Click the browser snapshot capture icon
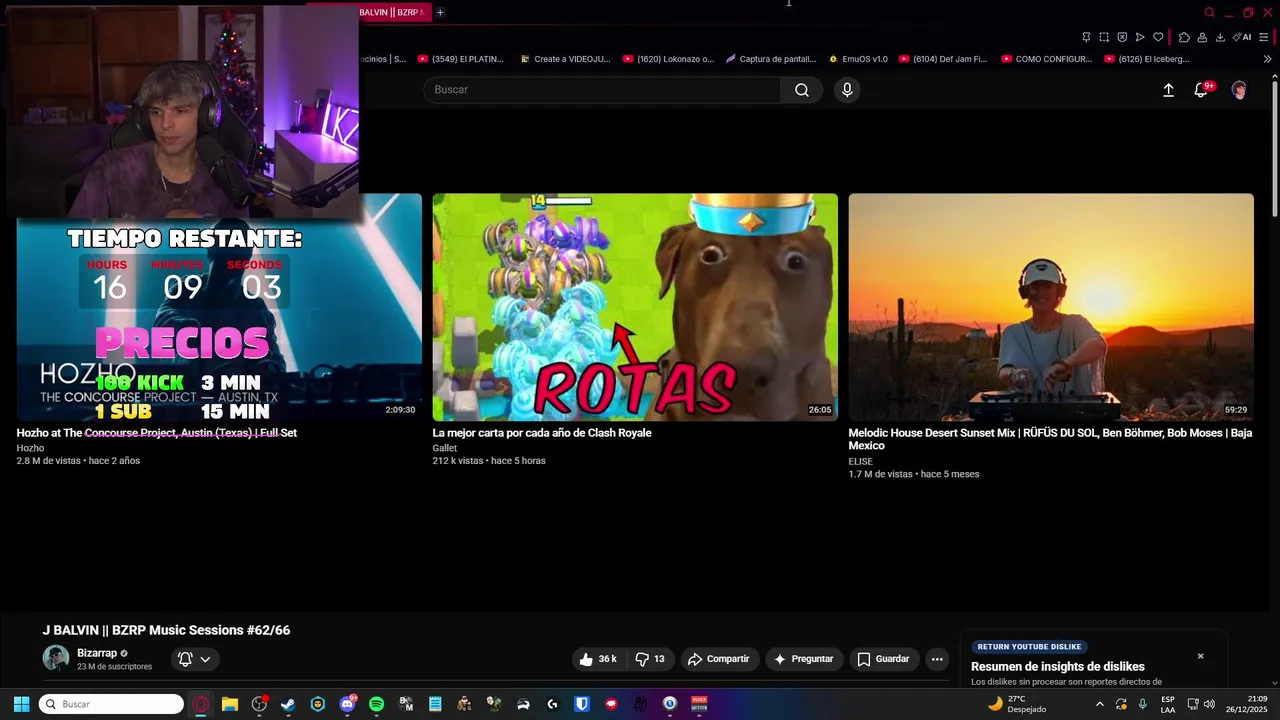The image size is (1280, 720). (x=1104, y=37)
